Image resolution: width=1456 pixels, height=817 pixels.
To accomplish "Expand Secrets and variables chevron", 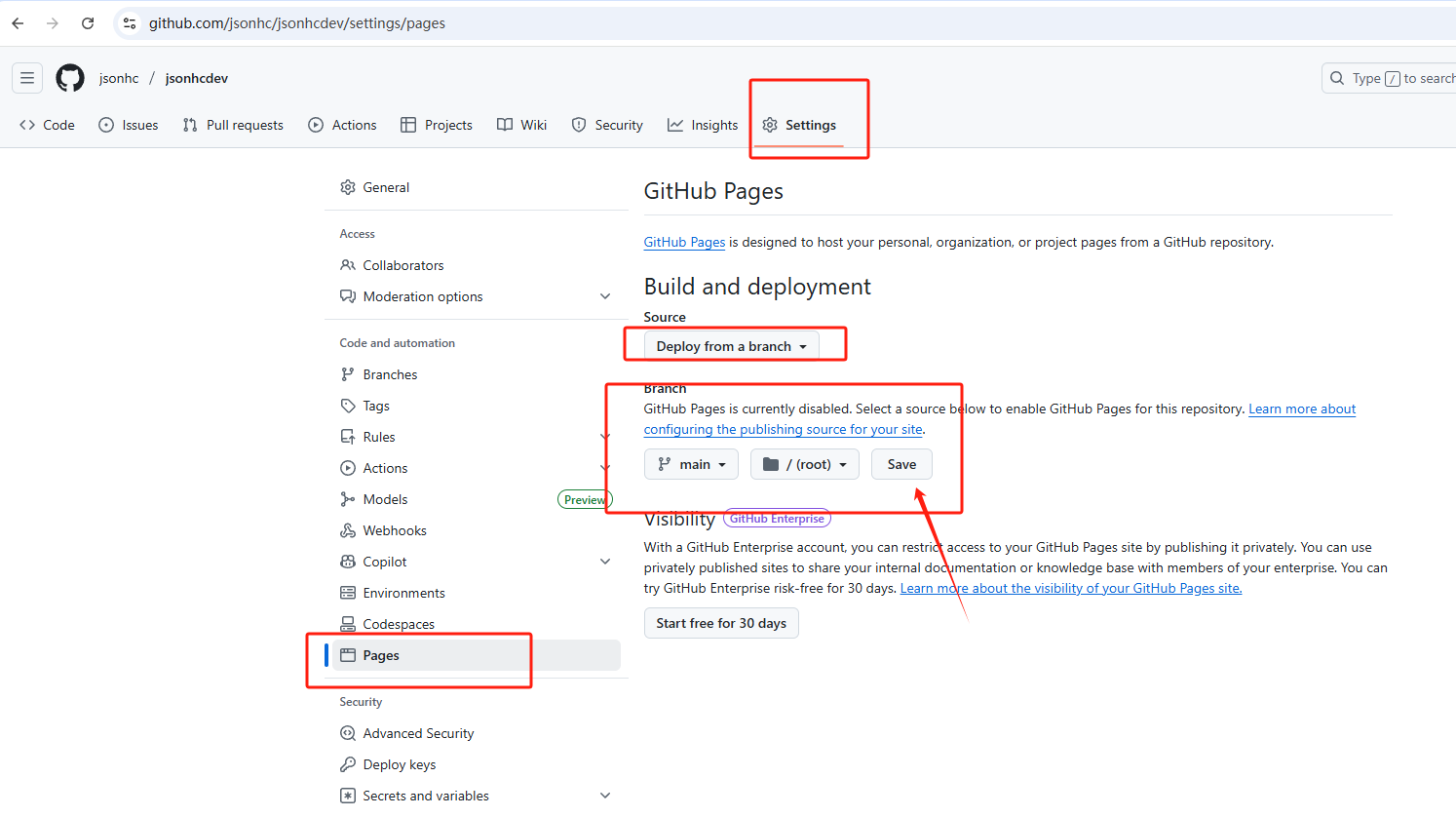I will [x=605, y=796].
